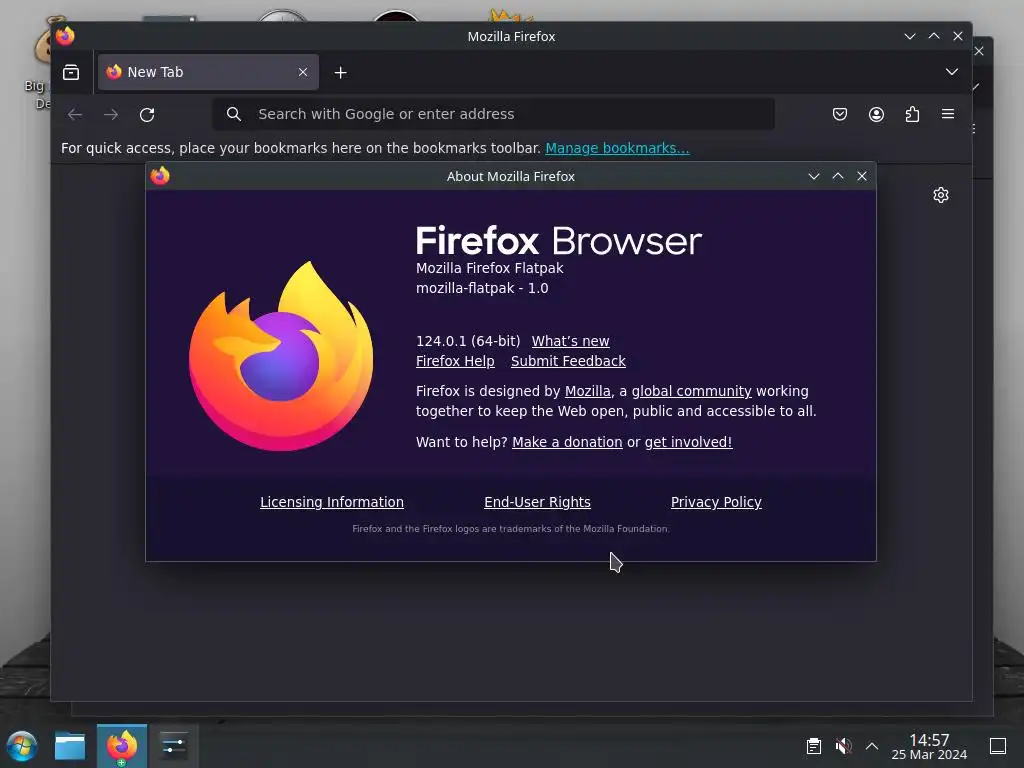
Task: Select the New Tab tab
Action: point(208,72)
